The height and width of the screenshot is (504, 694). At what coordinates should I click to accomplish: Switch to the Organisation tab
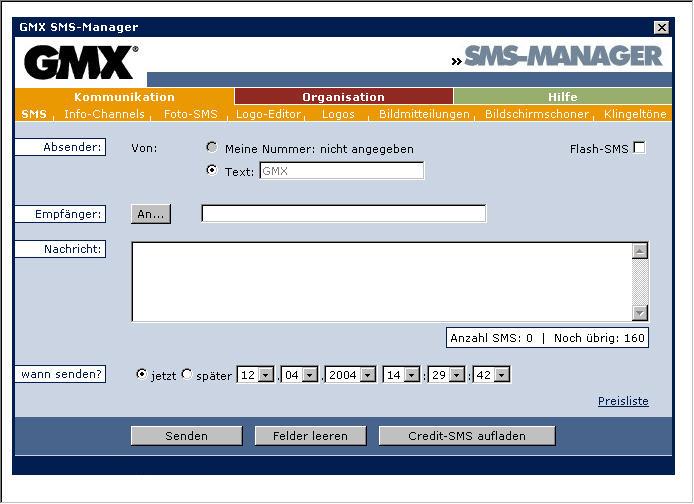(343, 97)
